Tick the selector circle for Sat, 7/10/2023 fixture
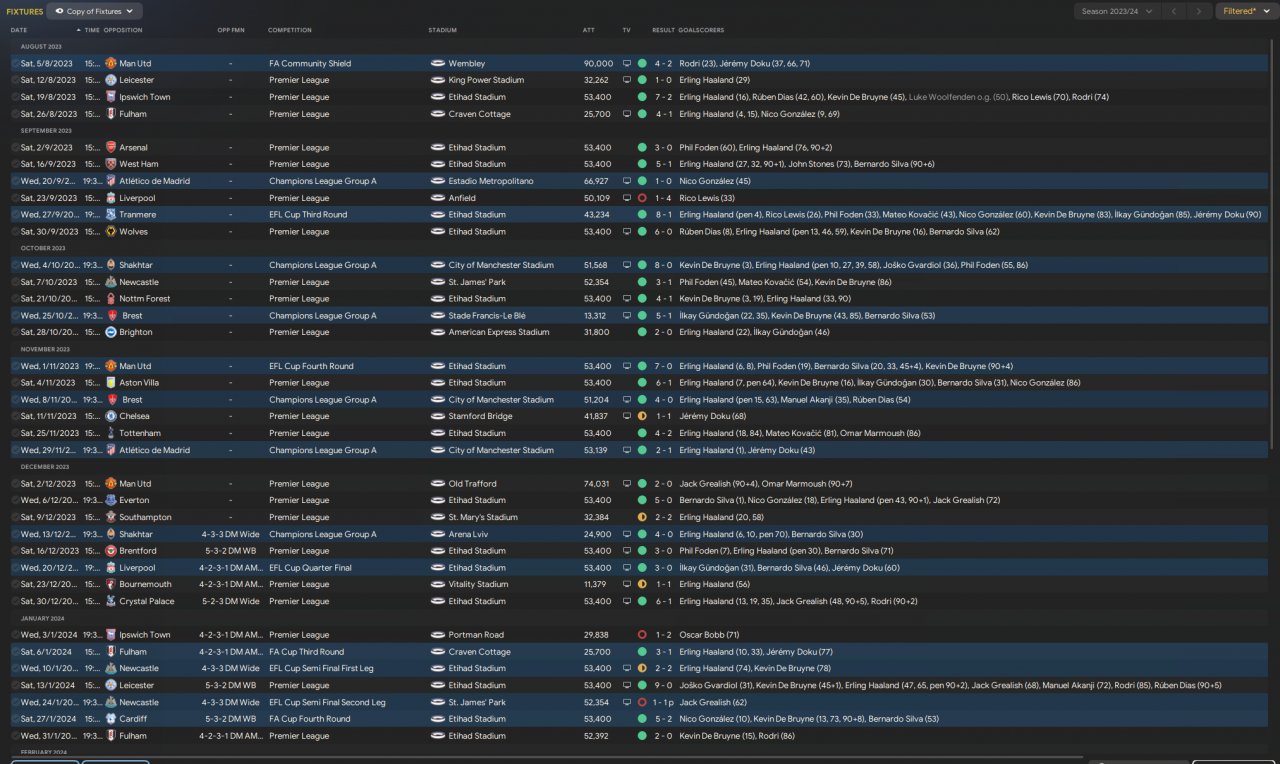1280x764 pixels. [15, 282]
